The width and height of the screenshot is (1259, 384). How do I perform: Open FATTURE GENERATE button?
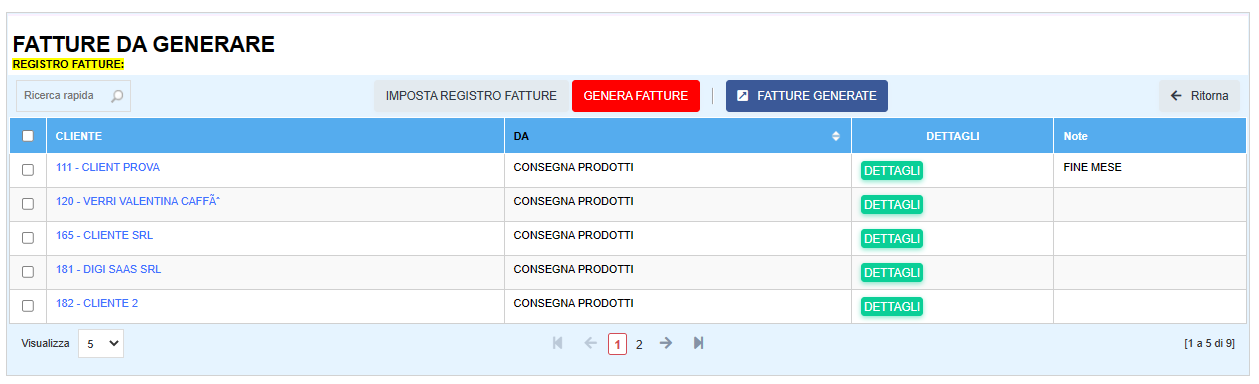coord(807,96)
